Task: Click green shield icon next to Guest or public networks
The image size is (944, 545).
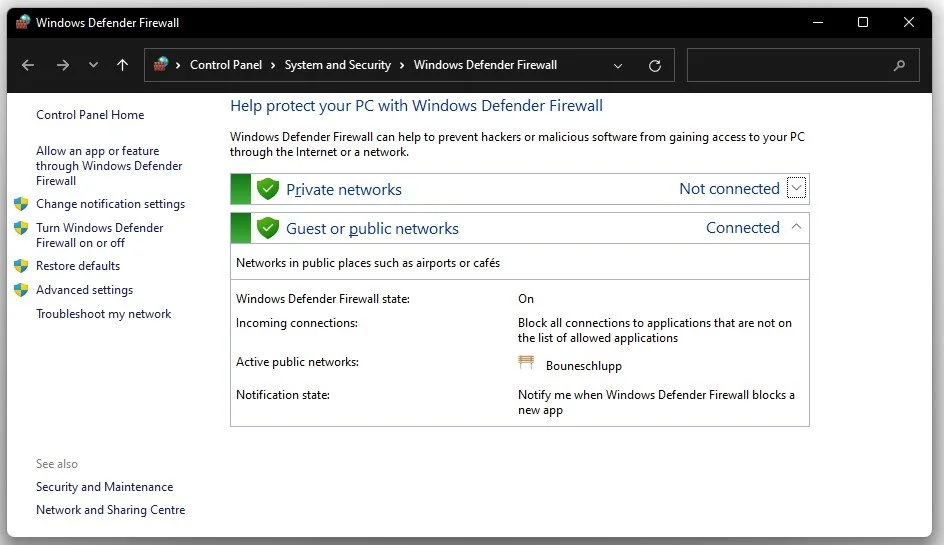Action: (x=267, y=228)
